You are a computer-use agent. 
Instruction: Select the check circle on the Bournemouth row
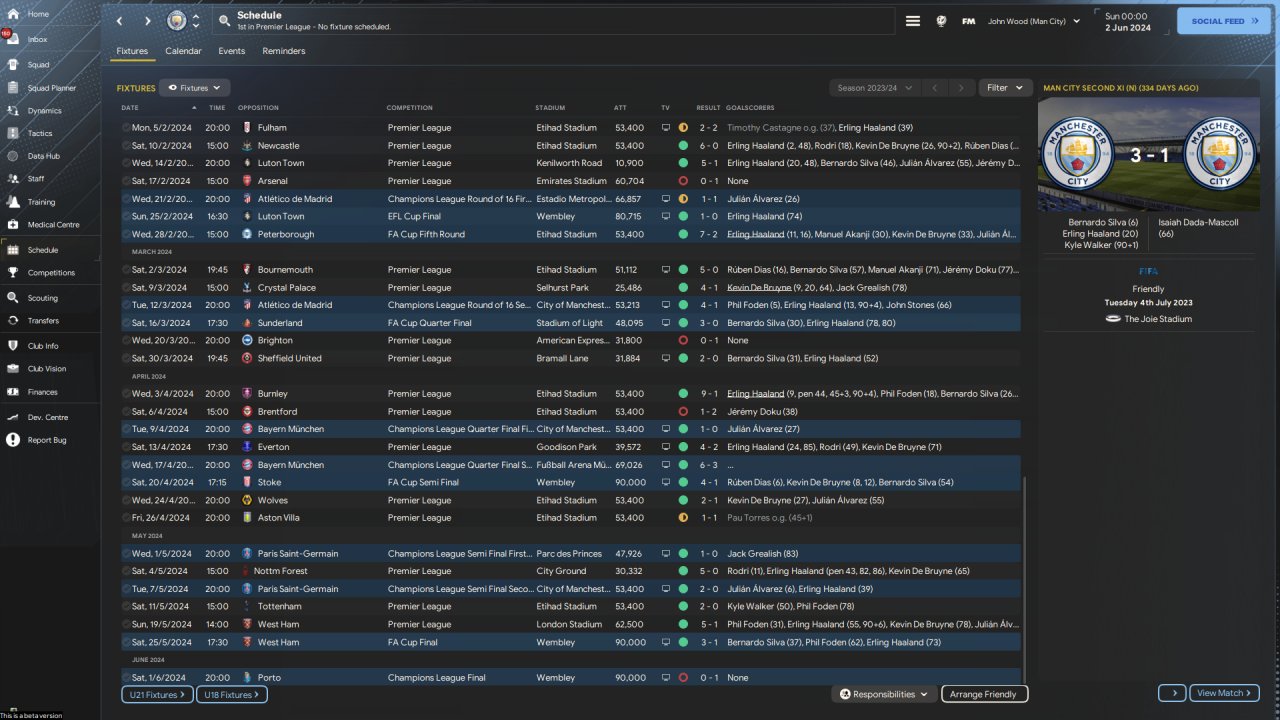[126, 270]
